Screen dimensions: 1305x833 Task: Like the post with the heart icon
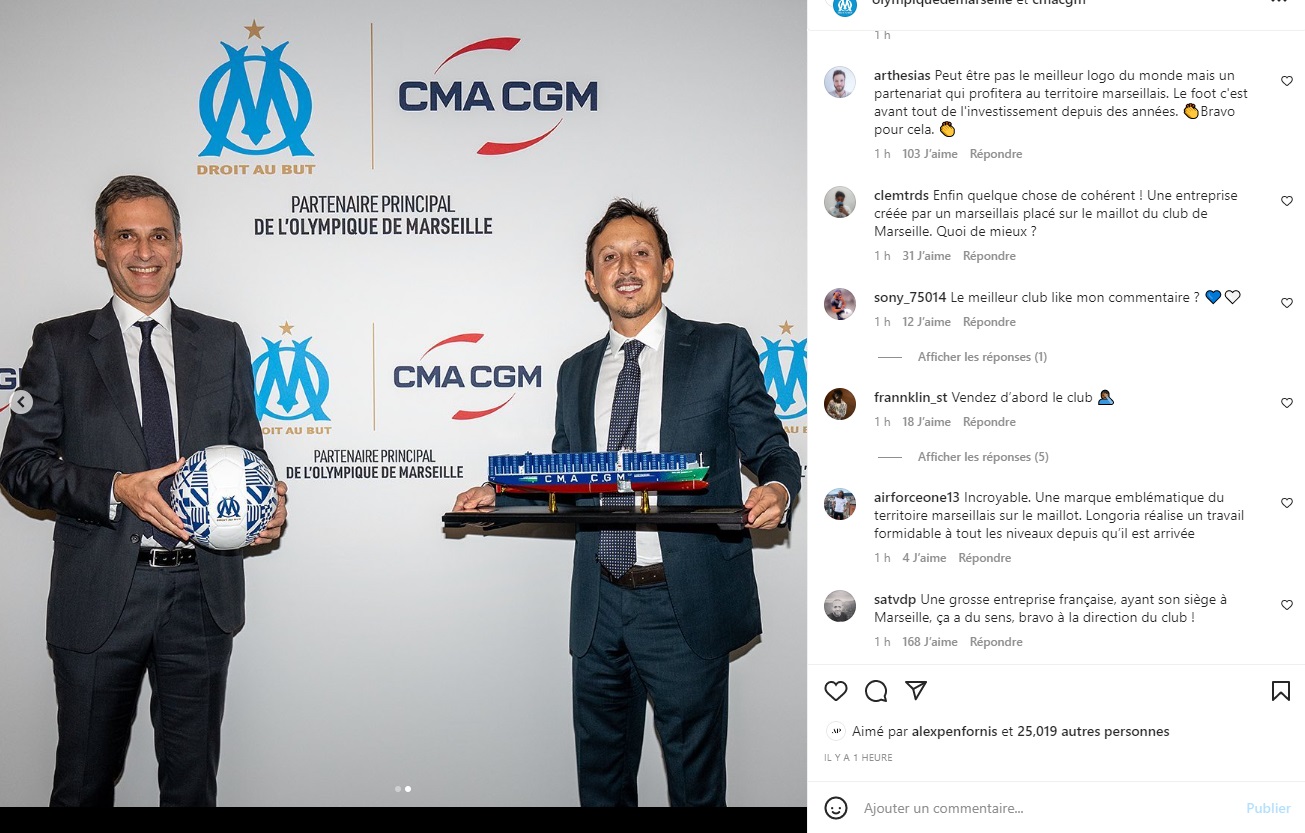click(836, 691)
